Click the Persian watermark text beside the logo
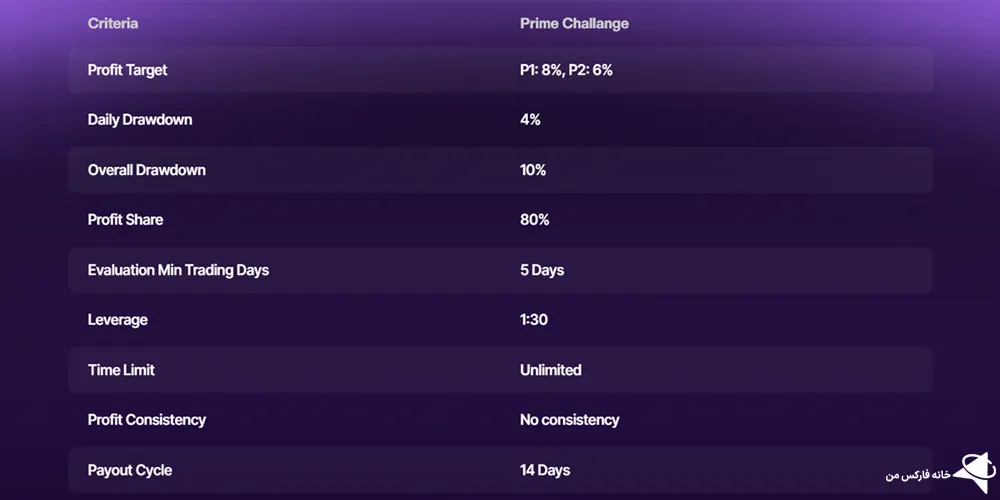 pyautogui.click(x=918, y=474)
